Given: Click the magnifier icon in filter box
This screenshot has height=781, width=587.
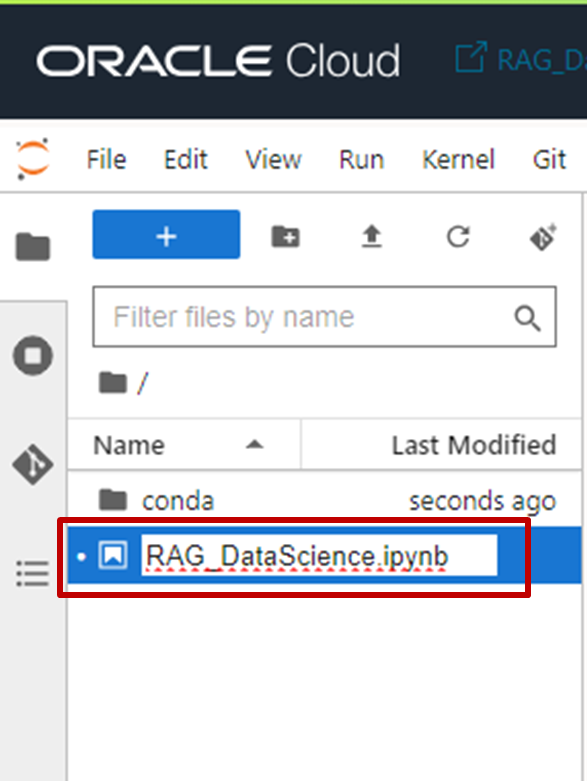Looking at the screenshot, I should 527,318.
